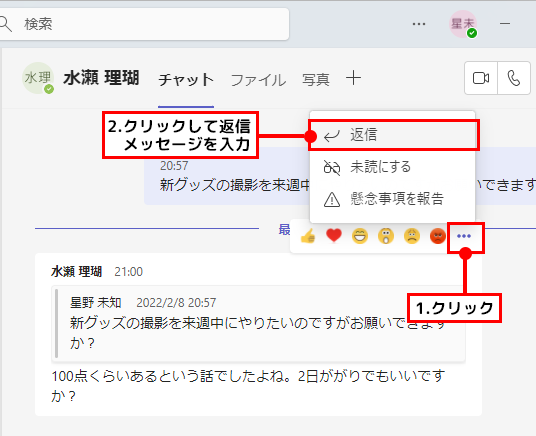Click the 検索 search field
Screen dimensions: 536x436
coord(144,24)
